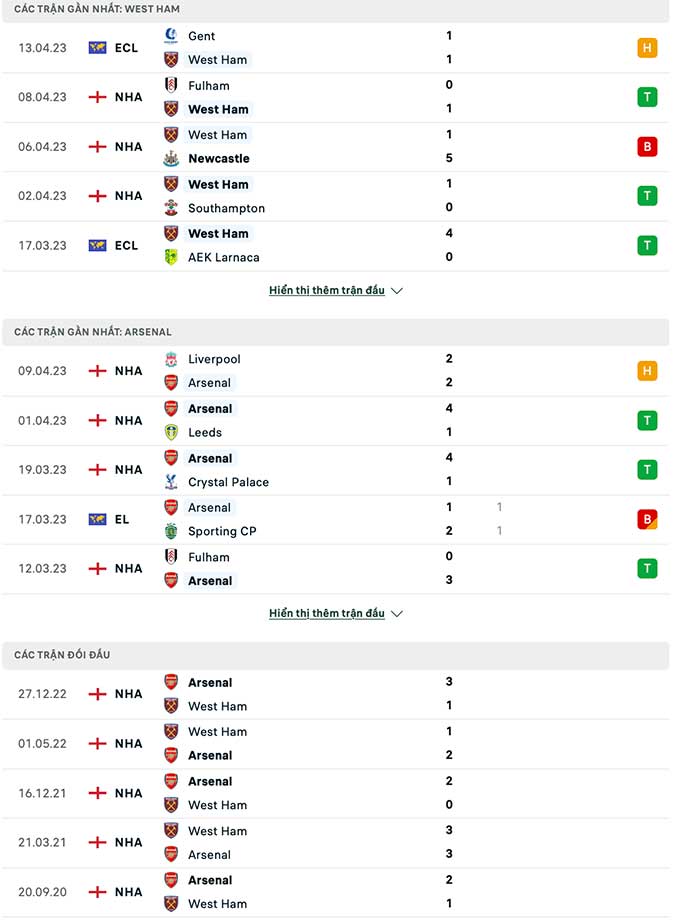The image size is (680, 924).
Task: Expand more West Ham matches with chevron
Action: click(x=397, y=291)
